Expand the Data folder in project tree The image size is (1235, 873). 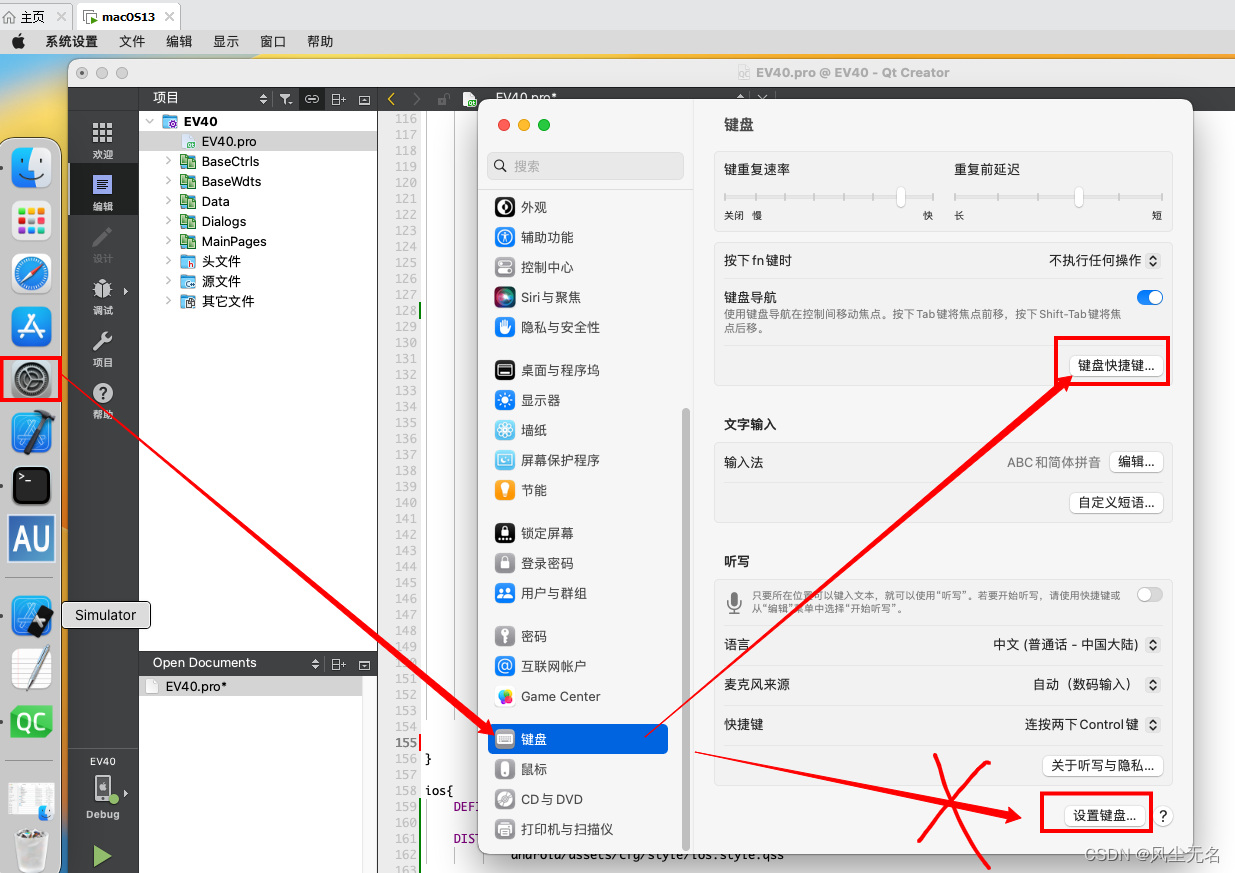coord(168,201)
